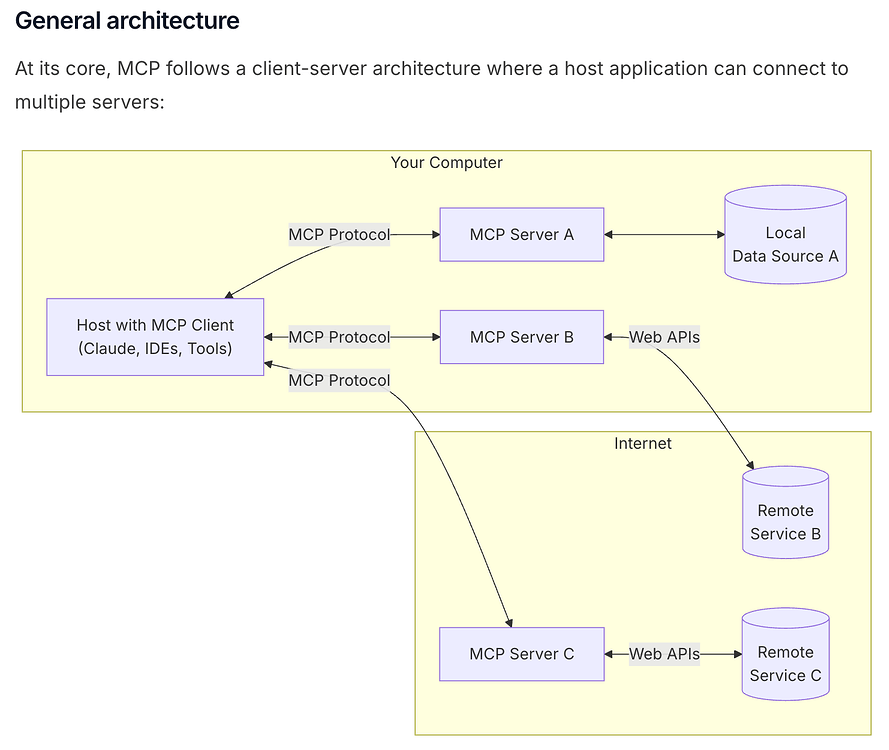Select the MCP Server B node
Image resolution: width=889 pixels, height=750 pixels.
522,337
